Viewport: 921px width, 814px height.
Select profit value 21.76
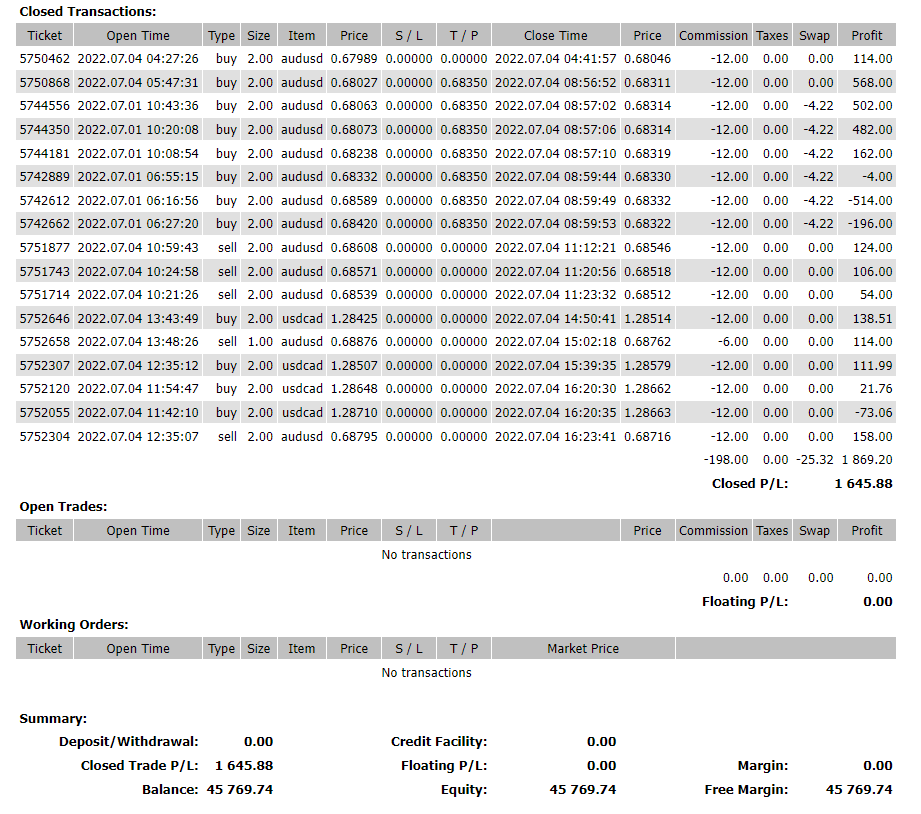pos(876,389)
